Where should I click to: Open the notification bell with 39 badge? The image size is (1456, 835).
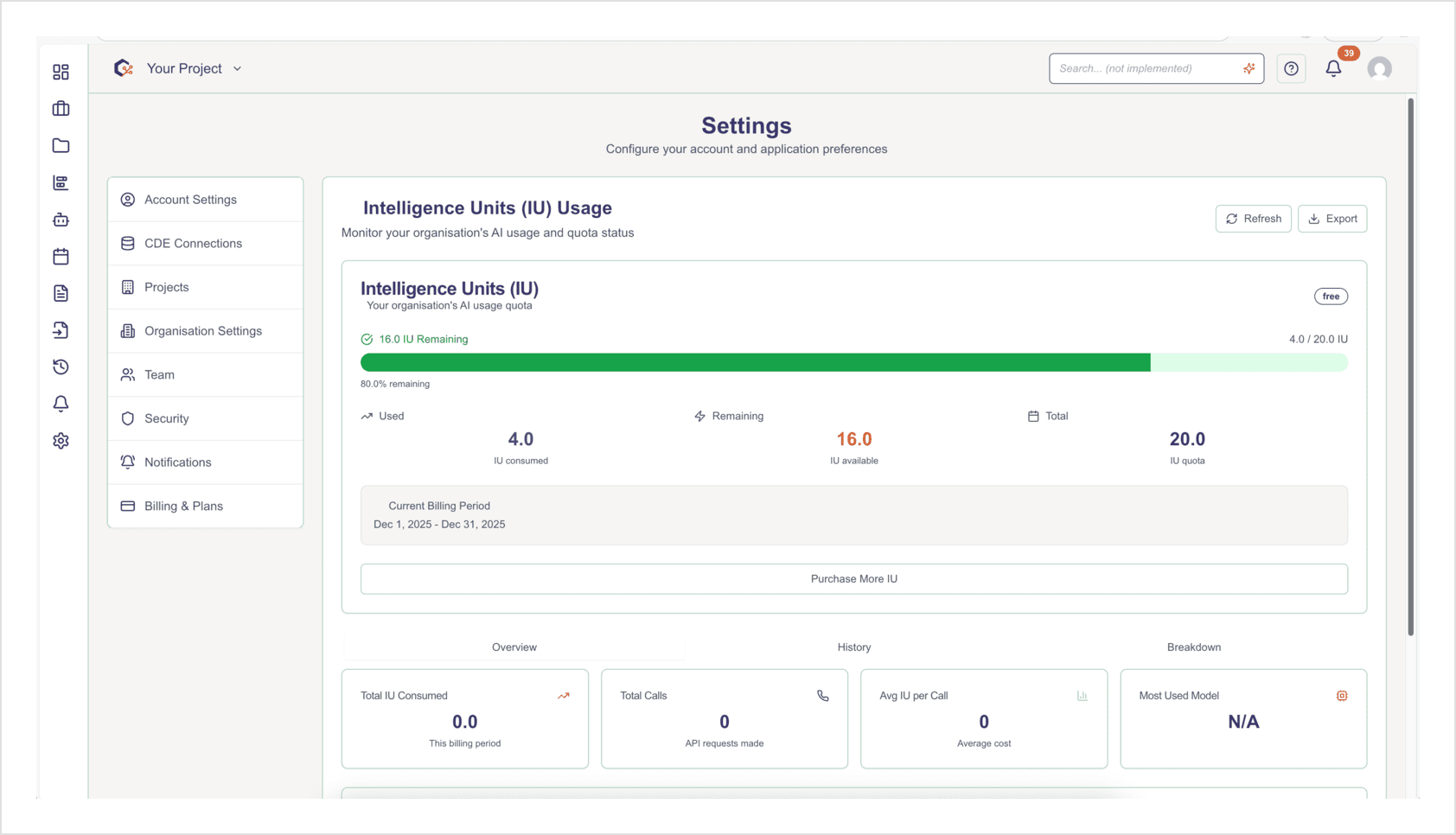1333,67
